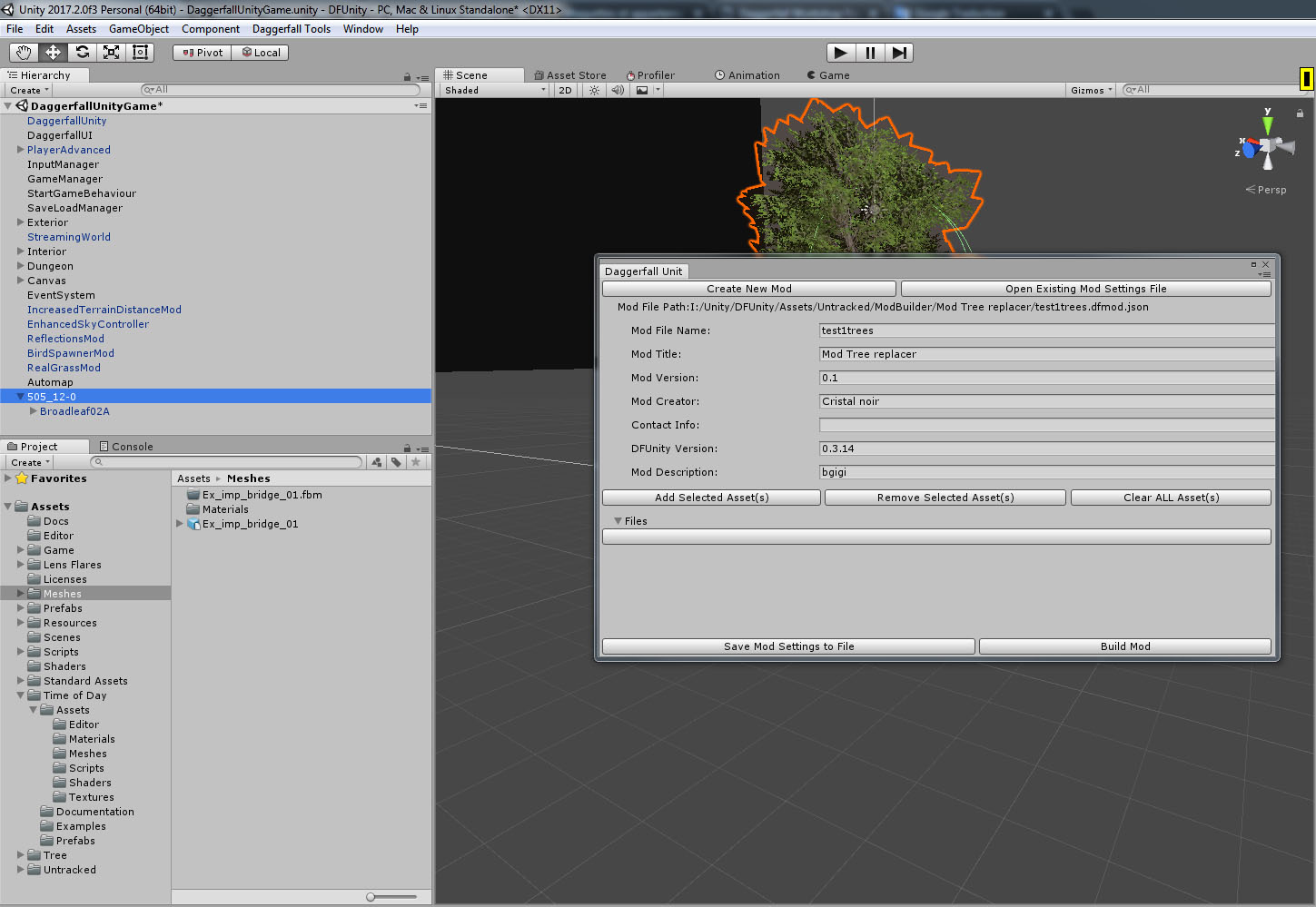
Task: Open the Shaded draw mode dropdown
Action: pyautogui.click(x=495, y=90)
